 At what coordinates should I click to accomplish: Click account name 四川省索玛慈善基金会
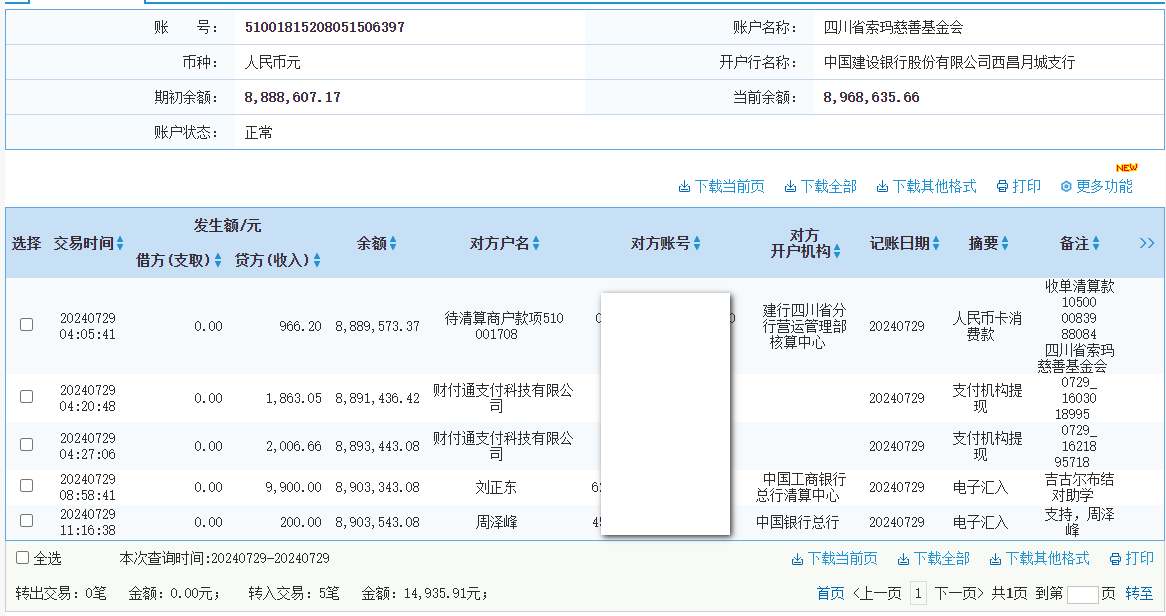[x=893, y=28]
